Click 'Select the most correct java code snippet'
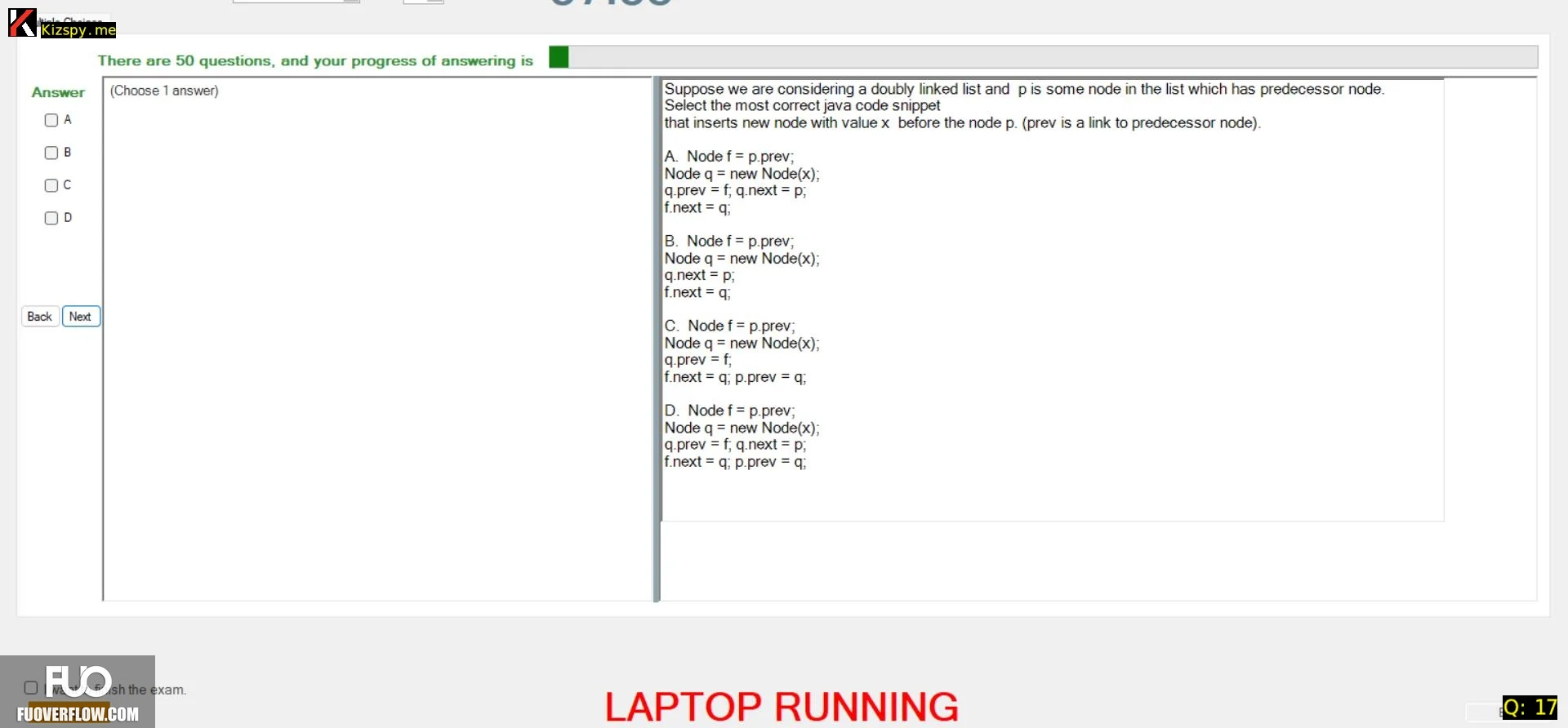 [x=802, y=105]
